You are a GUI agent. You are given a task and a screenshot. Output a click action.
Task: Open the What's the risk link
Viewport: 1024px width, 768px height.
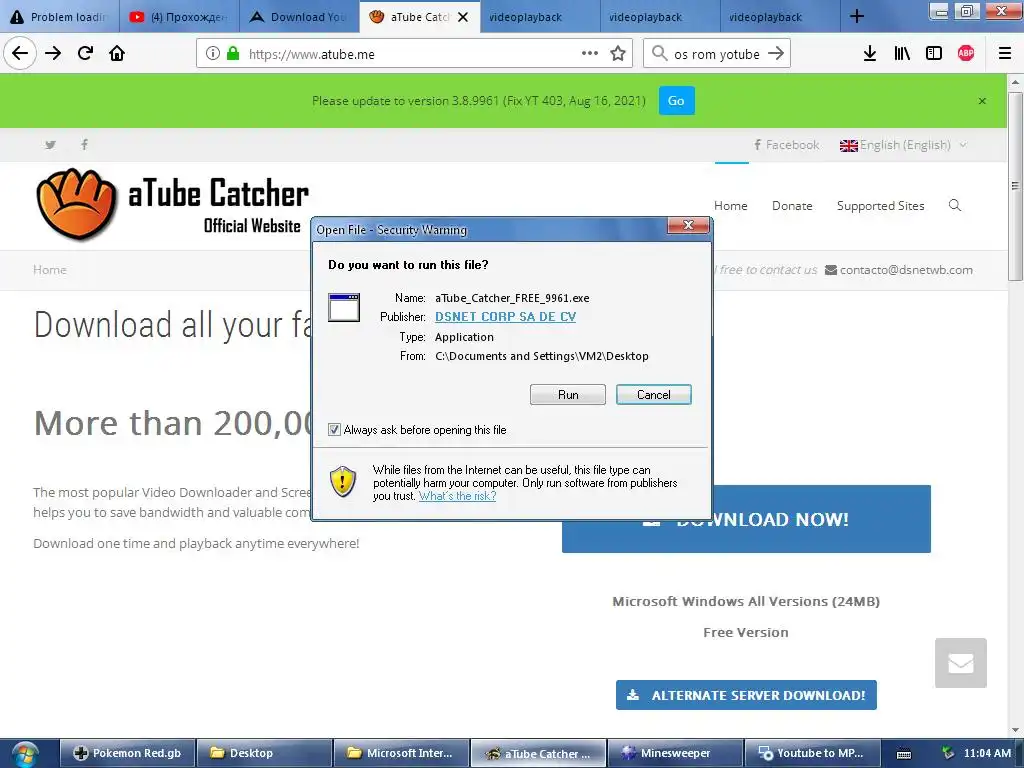click(x=457, y=496)
